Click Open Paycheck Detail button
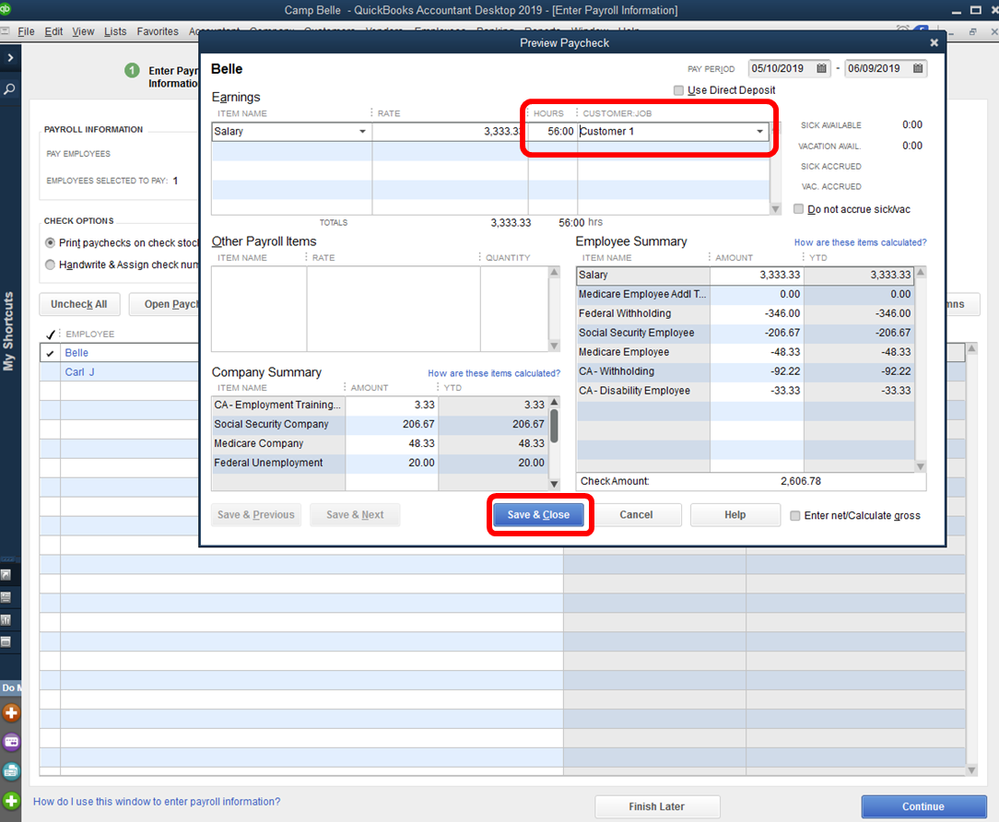Image resolution: width=999 pixels, height=822 pixels. 164,305
